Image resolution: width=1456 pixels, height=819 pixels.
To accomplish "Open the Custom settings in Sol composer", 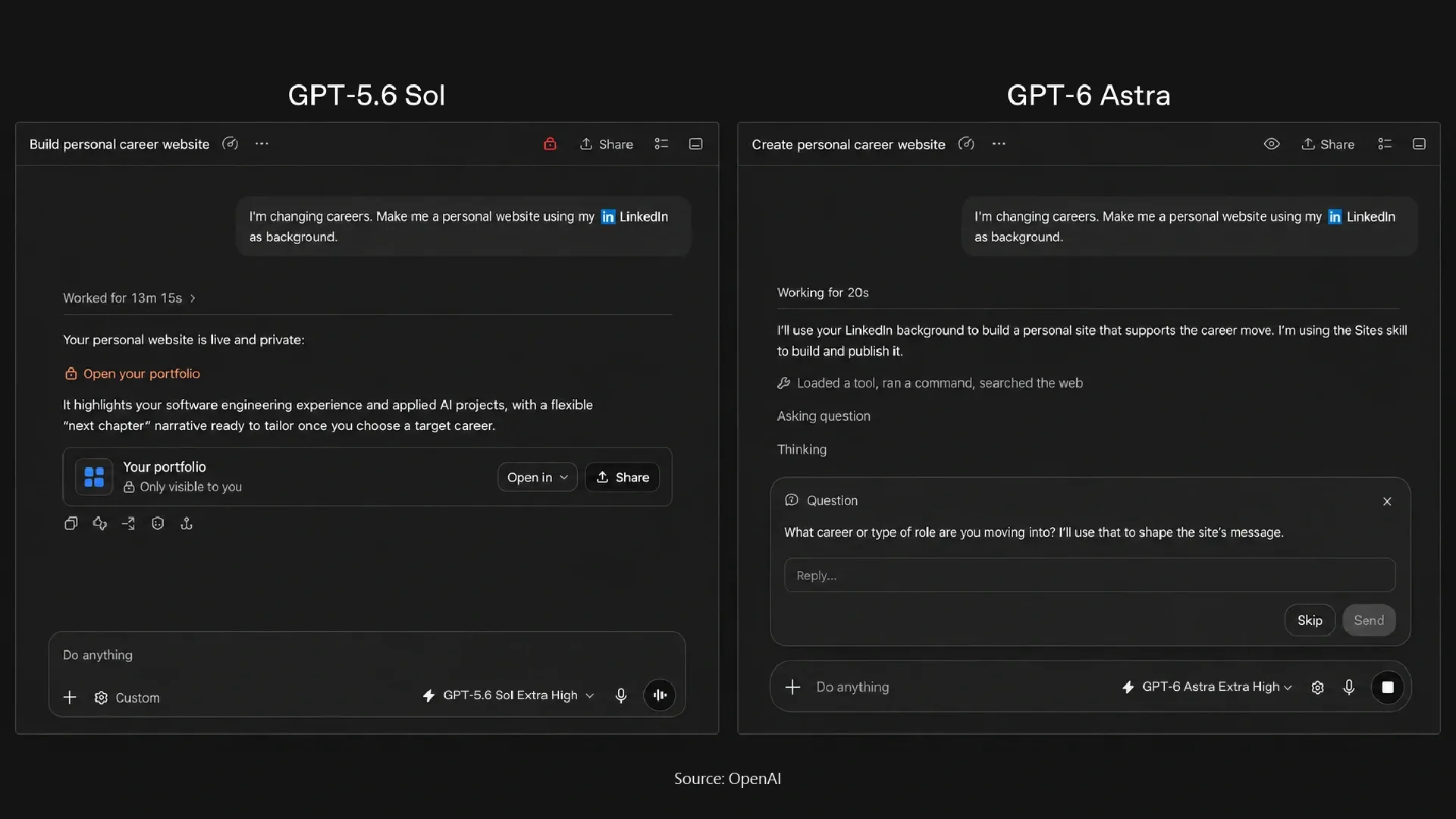I will coord(127,698).
